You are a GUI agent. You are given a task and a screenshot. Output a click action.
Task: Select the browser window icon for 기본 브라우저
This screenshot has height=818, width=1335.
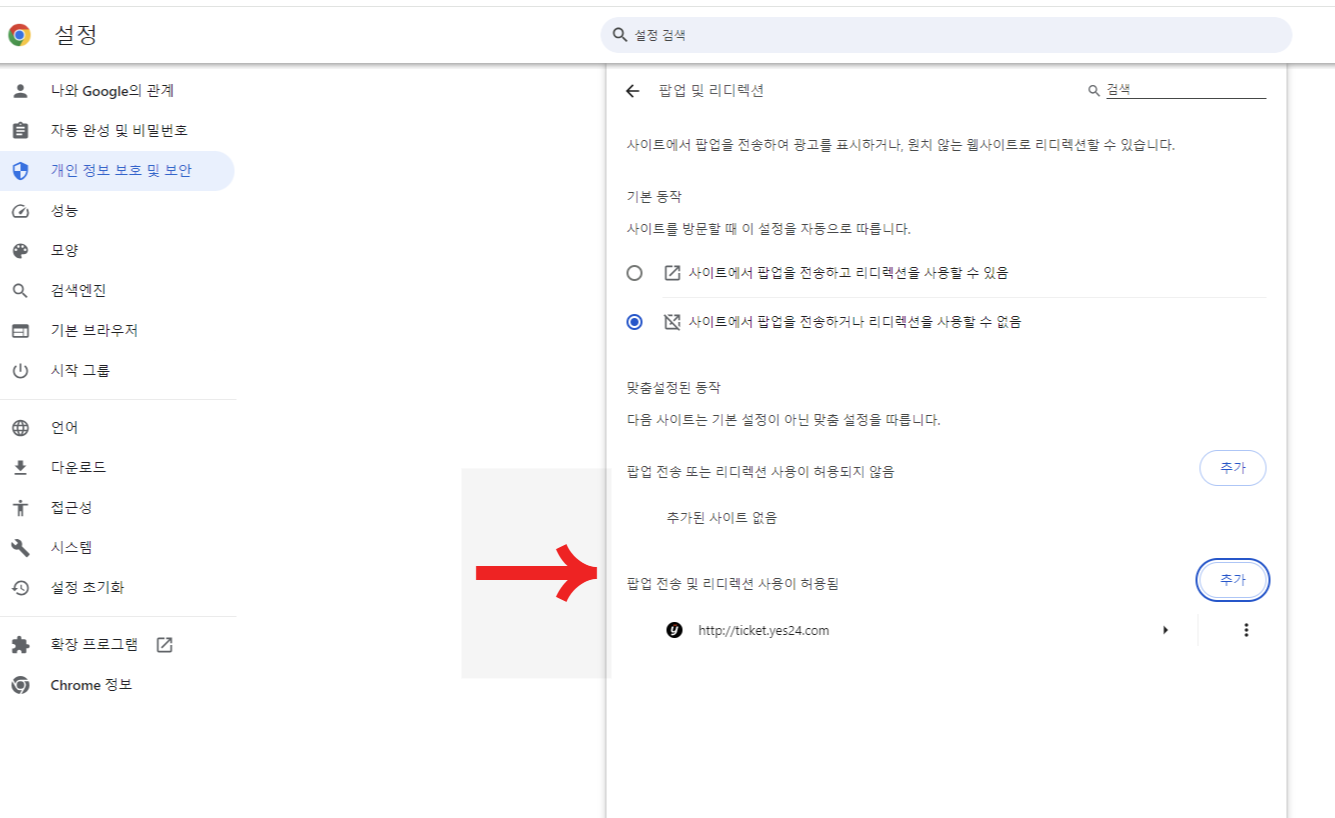click(x=22, y=330)
